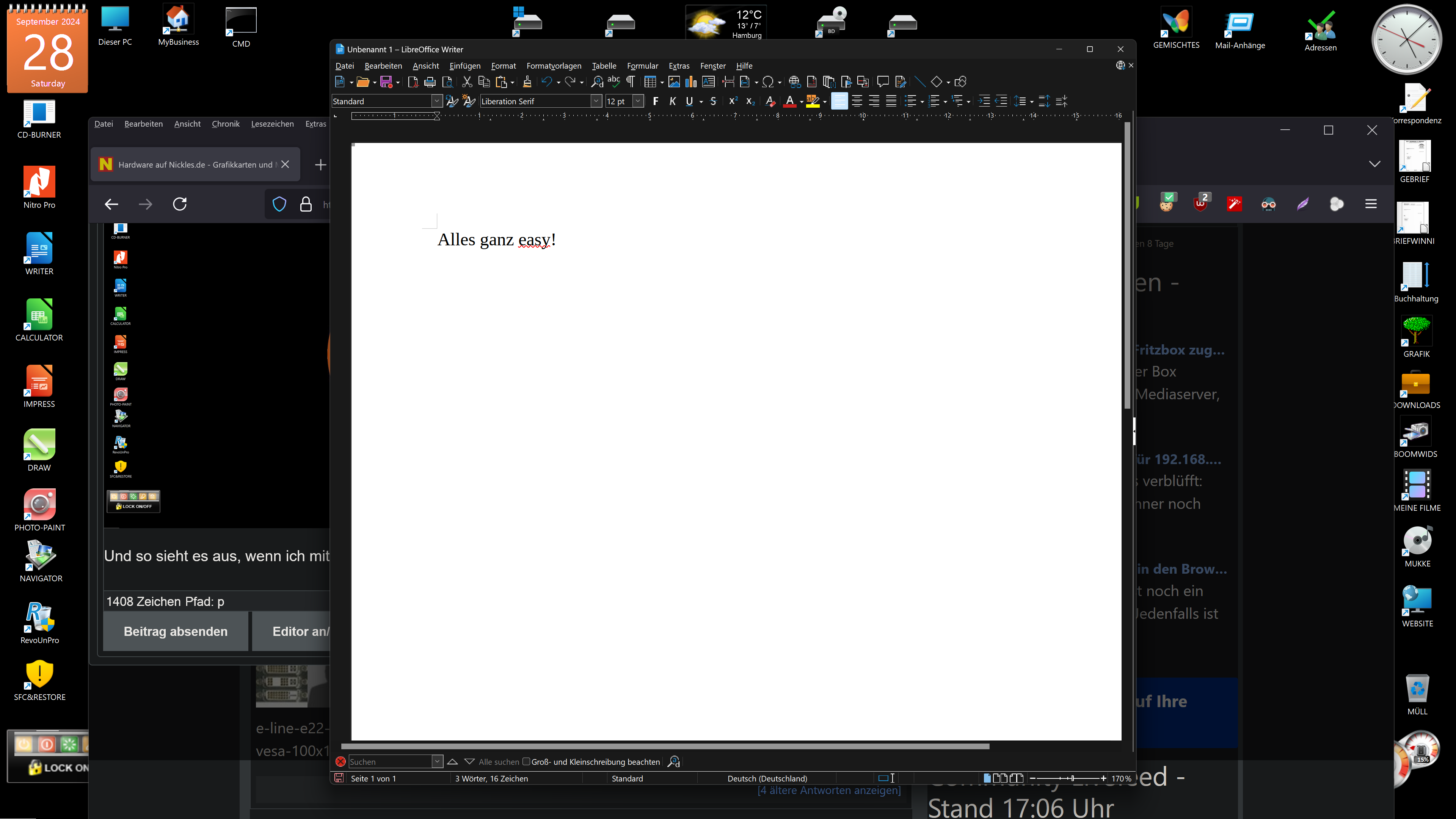Click the Undo arrow icon

[x=546, y=83]
